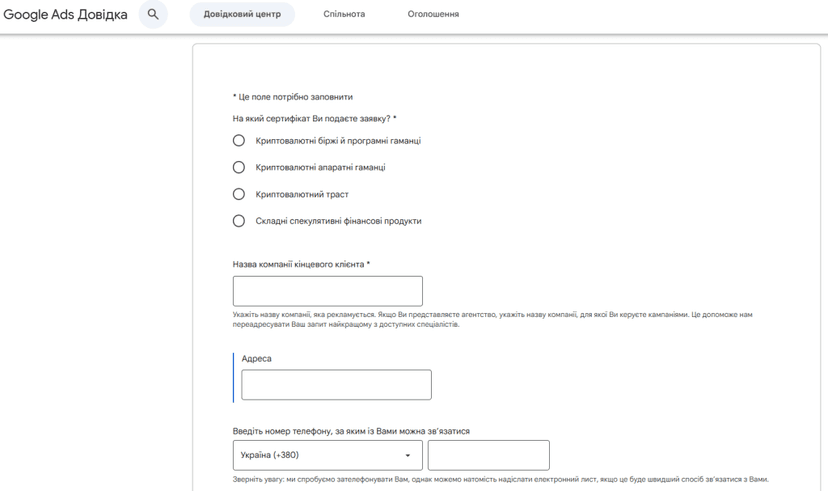Click the Це поле потрібно заповнити note
Image resolution: width=828 pixels, height=491 pixels.
[x=293, y=97]
